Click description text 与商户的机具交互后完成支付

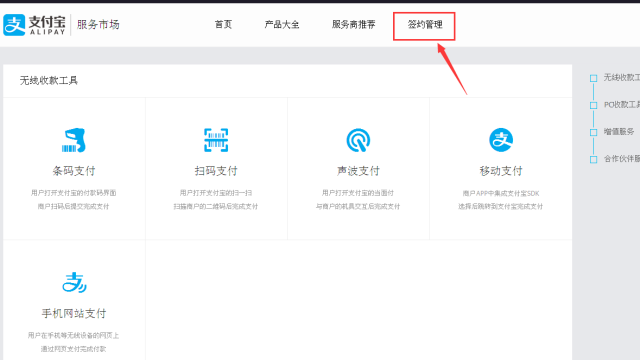pyautogui.click(x=358, y=206)
